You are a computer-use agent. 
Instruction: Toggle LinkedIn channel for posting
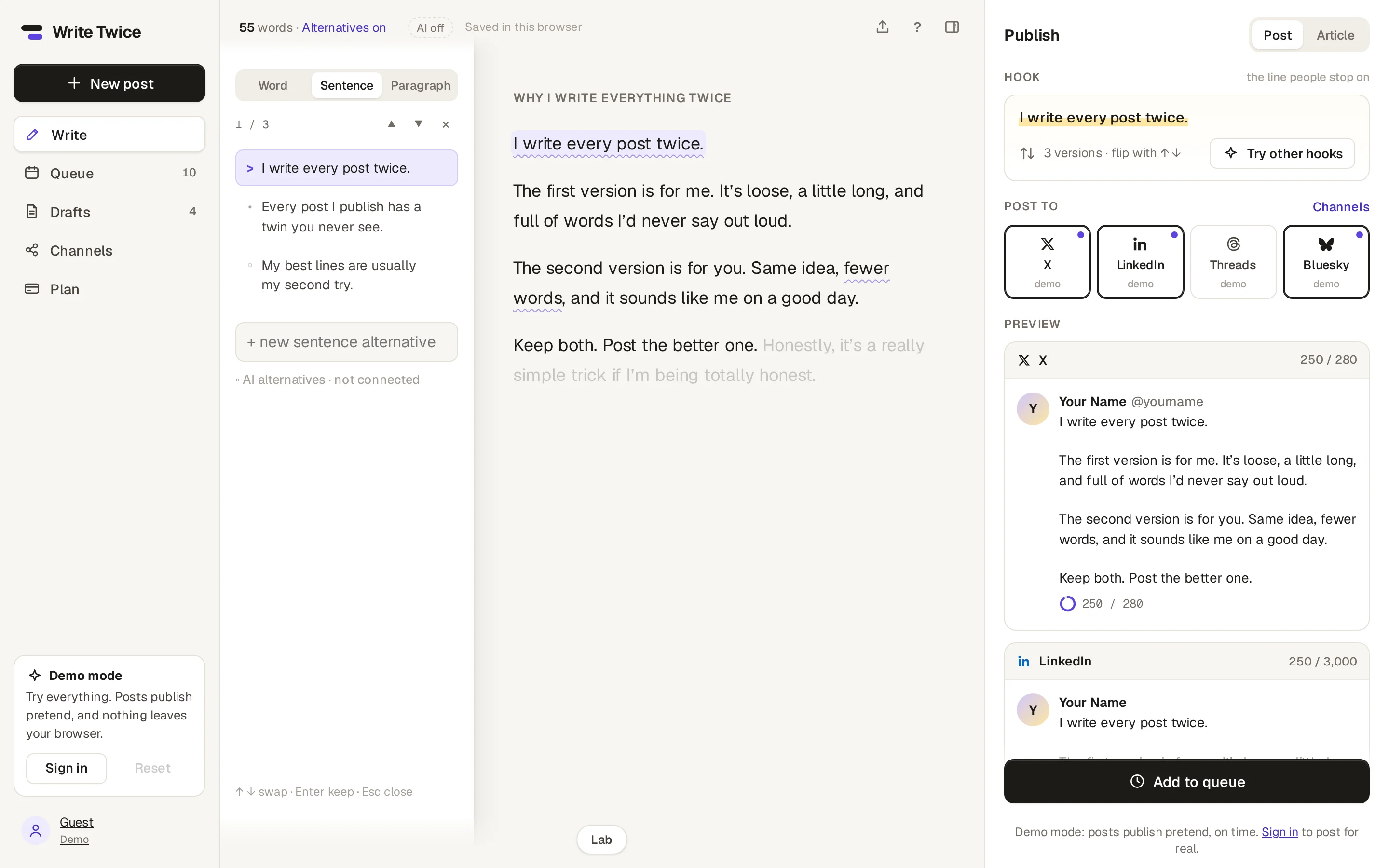(1140, 262)
